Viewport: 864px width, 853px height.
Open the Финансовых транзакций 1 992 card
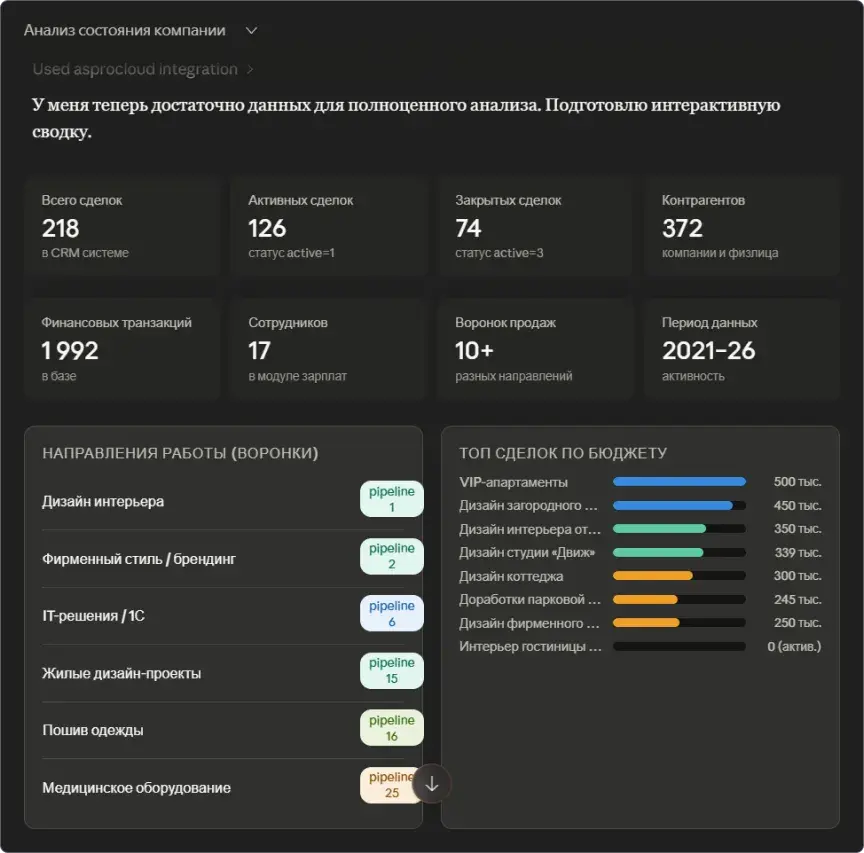click(122, 349)
